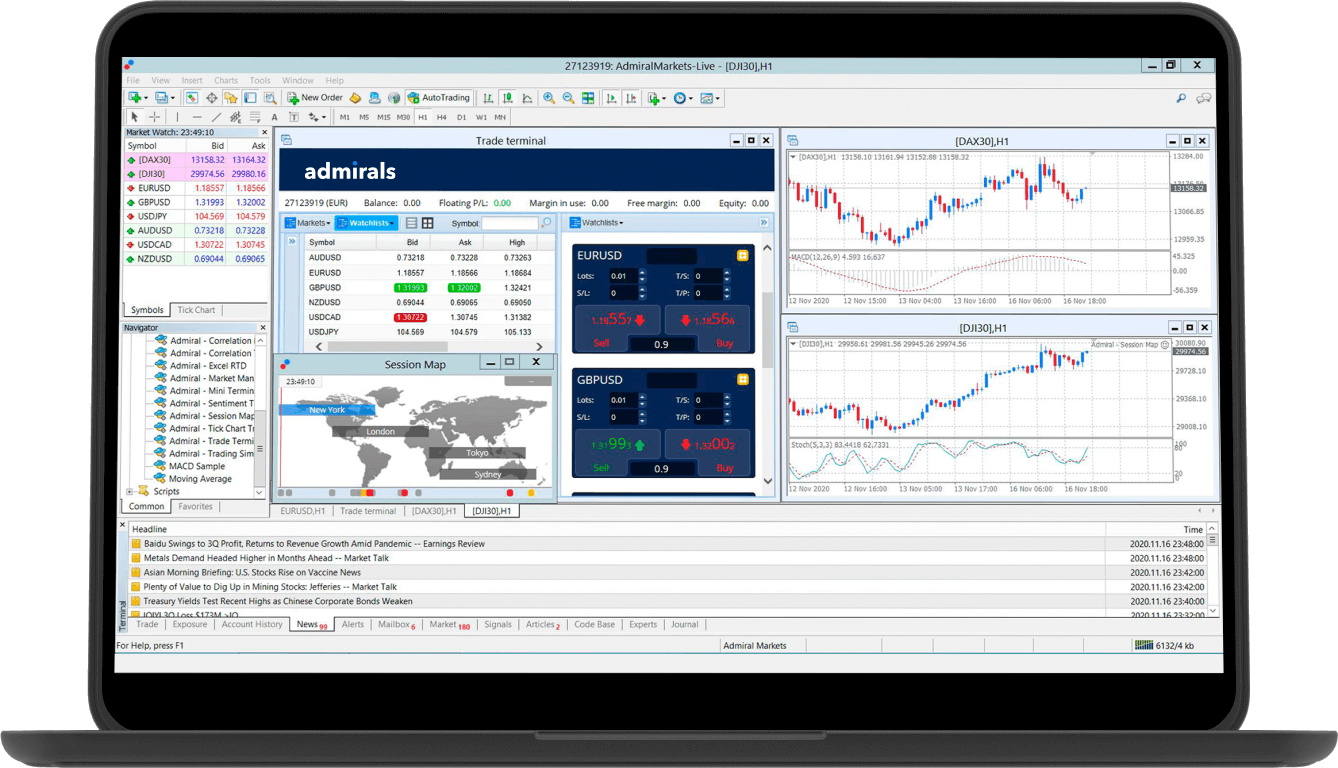Open the Markets dropdown in Trade terminal
Screen dimensions: 1338x768
pyautogui.click(x=308, y=223)
